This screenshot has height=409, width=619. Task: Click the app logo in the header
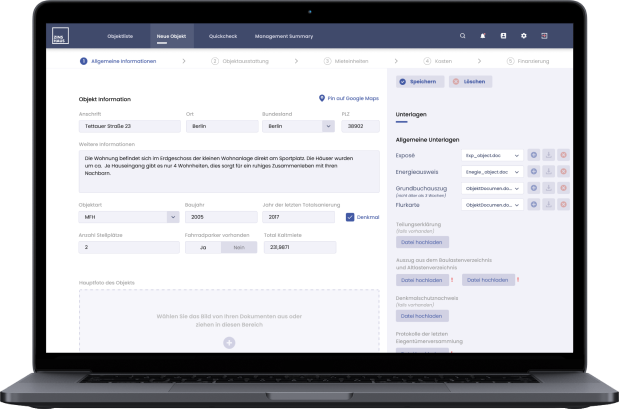coord(60,36)
